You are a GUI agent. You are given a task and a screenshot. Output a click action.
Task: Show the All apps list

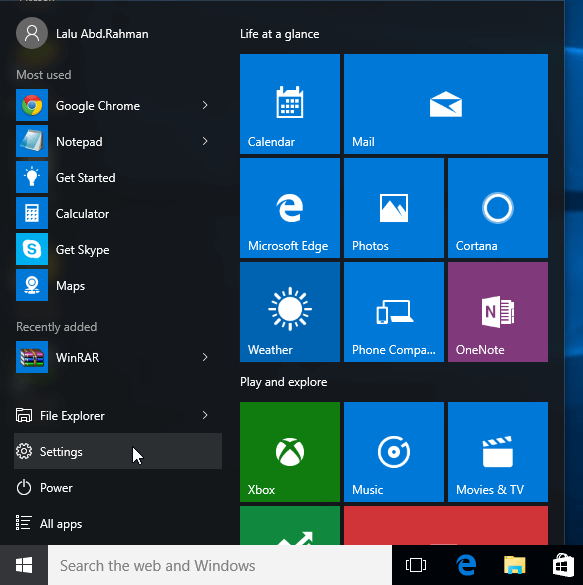tap(118, 523)
